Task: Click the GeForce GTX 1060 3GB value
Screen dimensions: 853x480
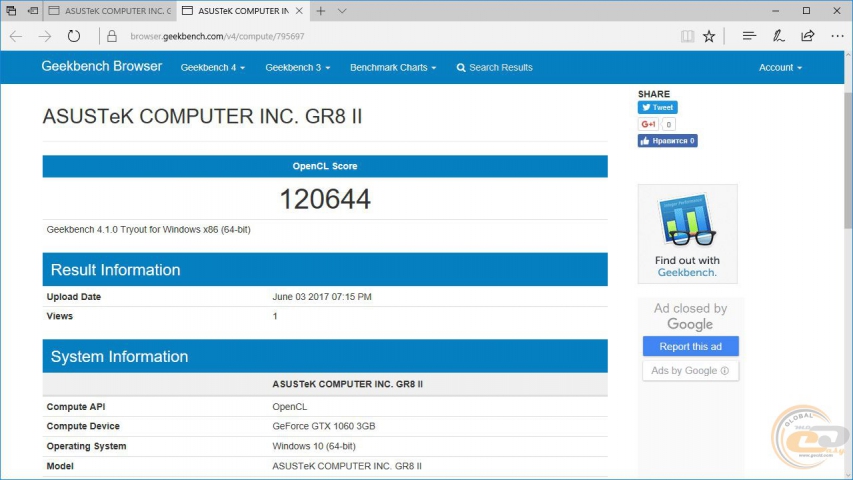Action: pyautogui.click(x=324, y=426)
